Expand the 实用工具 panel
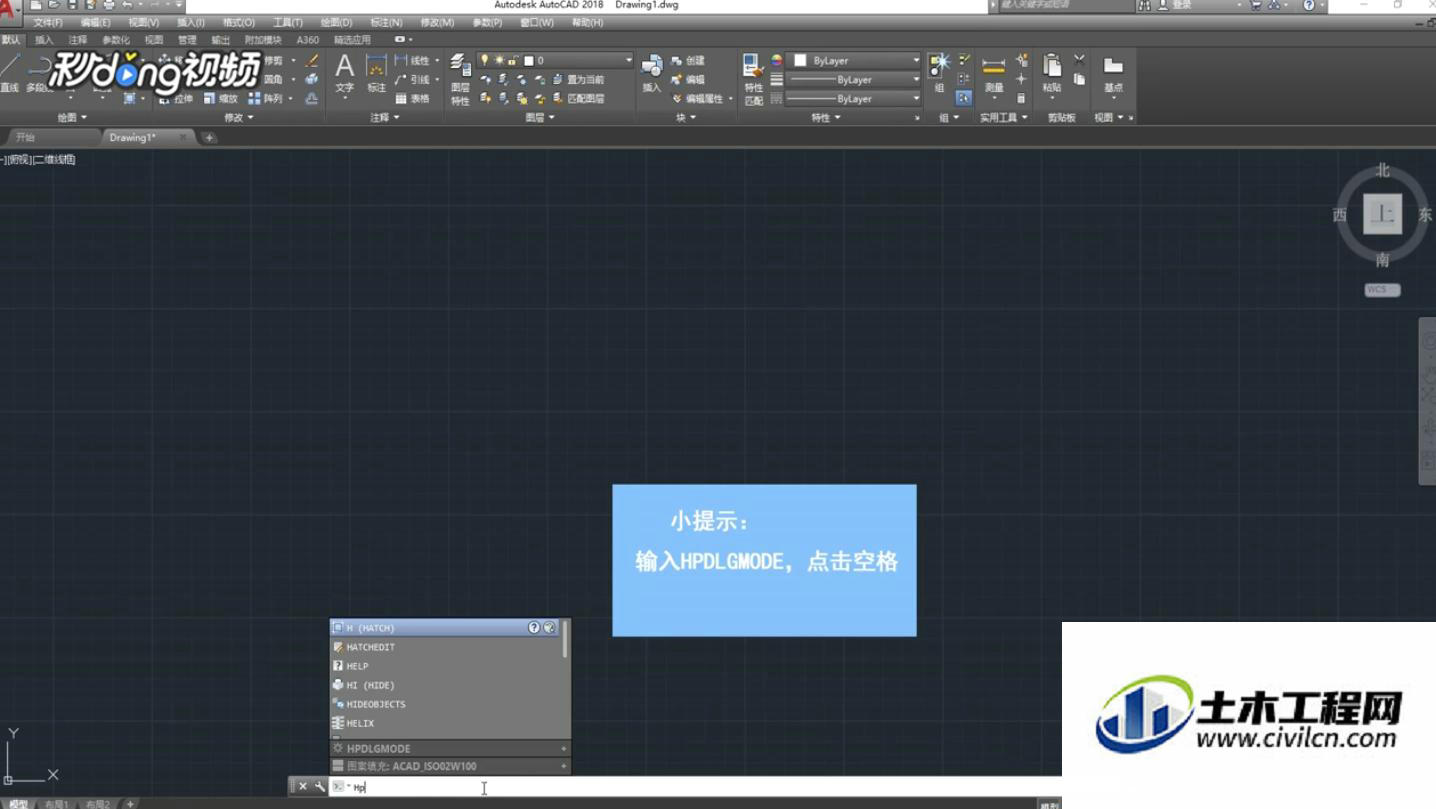The height and width of the screenshot is (809, 1436). tap(1004, 117)
